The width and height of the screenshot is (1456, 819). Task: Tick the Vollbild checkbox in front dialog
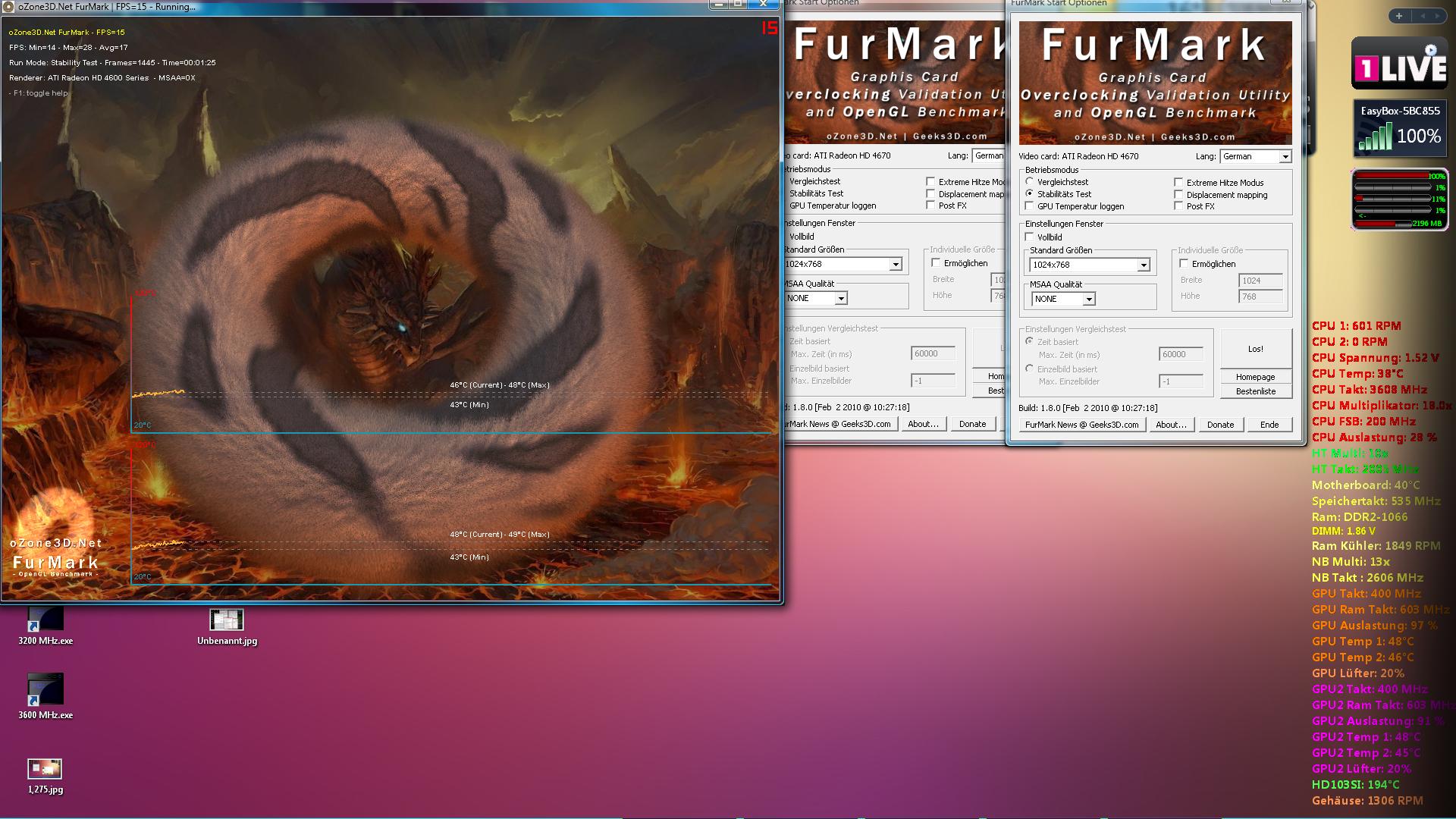[1030, 237]
